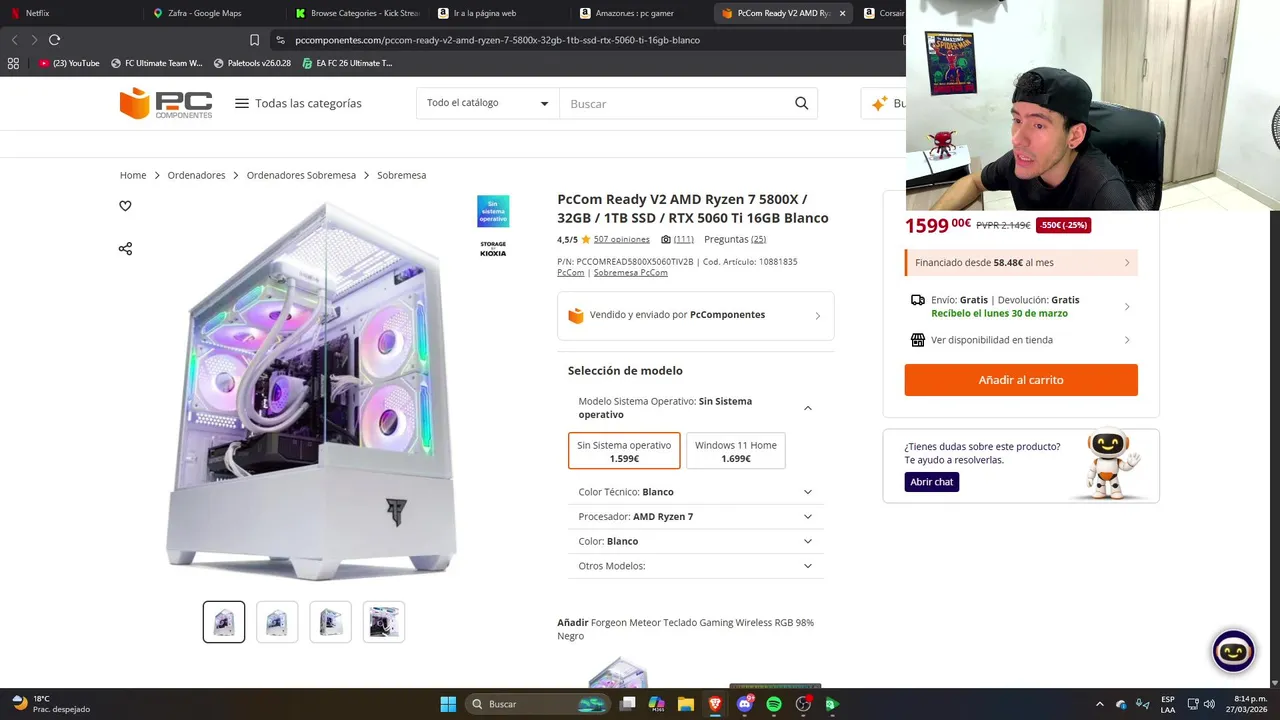
Task: Open PcComponentes home via logo
Action: point(166,103)
